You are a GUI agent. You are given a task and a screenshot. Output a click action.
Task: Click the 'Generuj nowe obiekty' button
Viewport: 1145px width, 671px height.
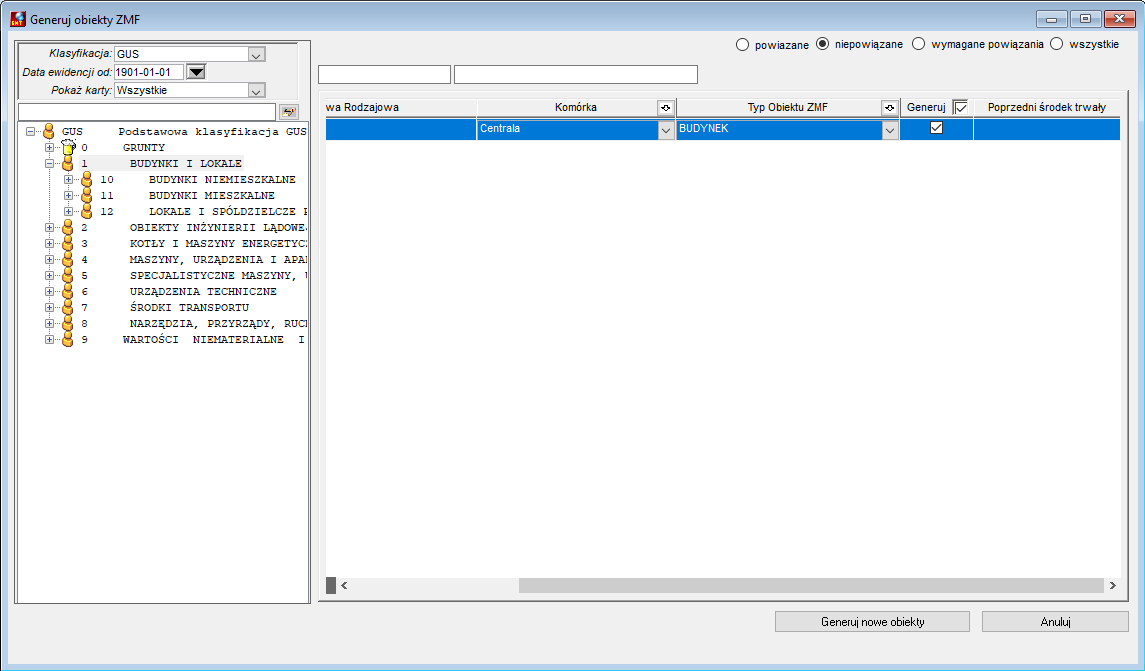873,622
